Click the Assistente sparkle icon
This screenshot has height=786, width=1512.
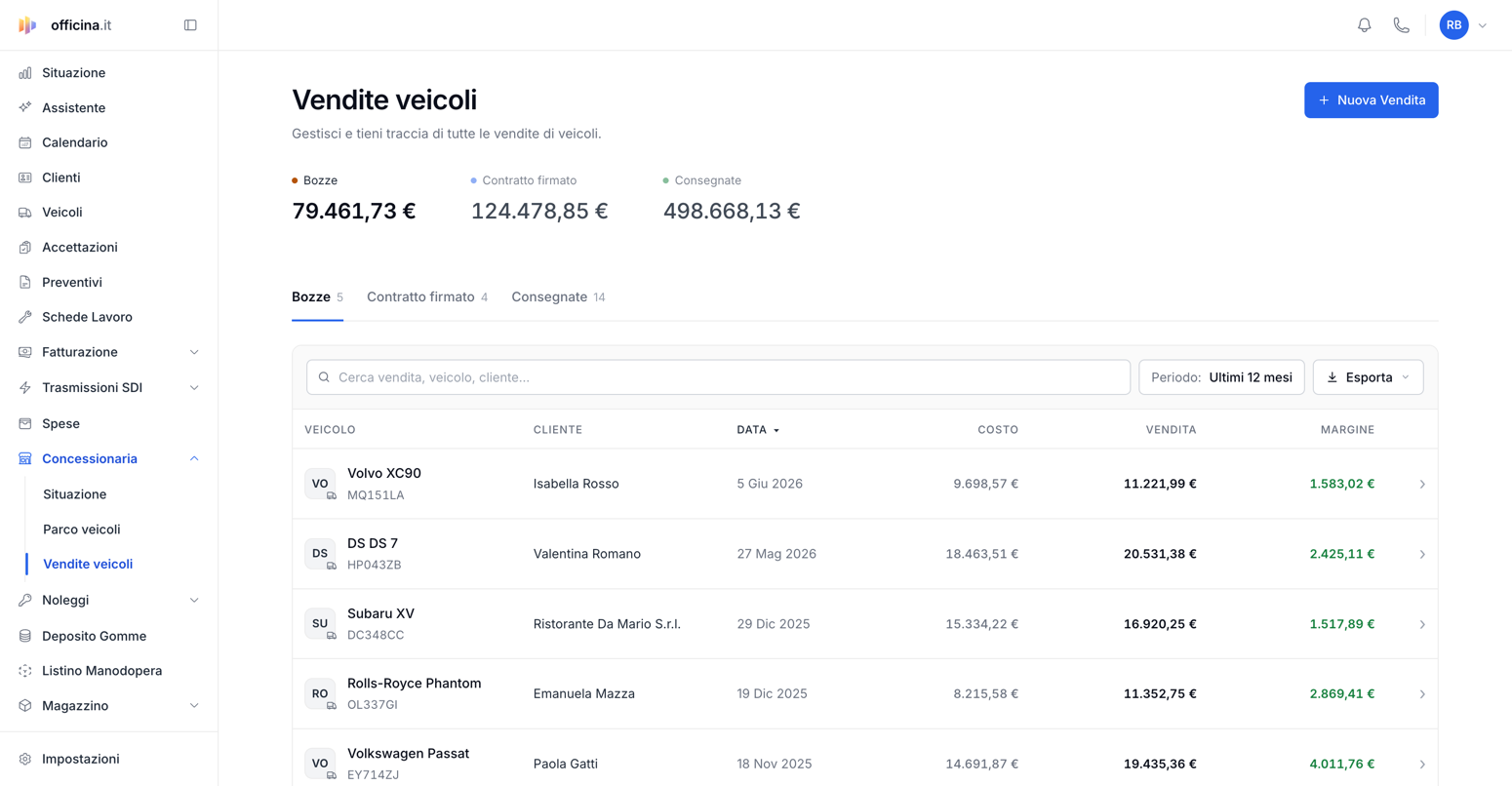(x=25, y=107)
